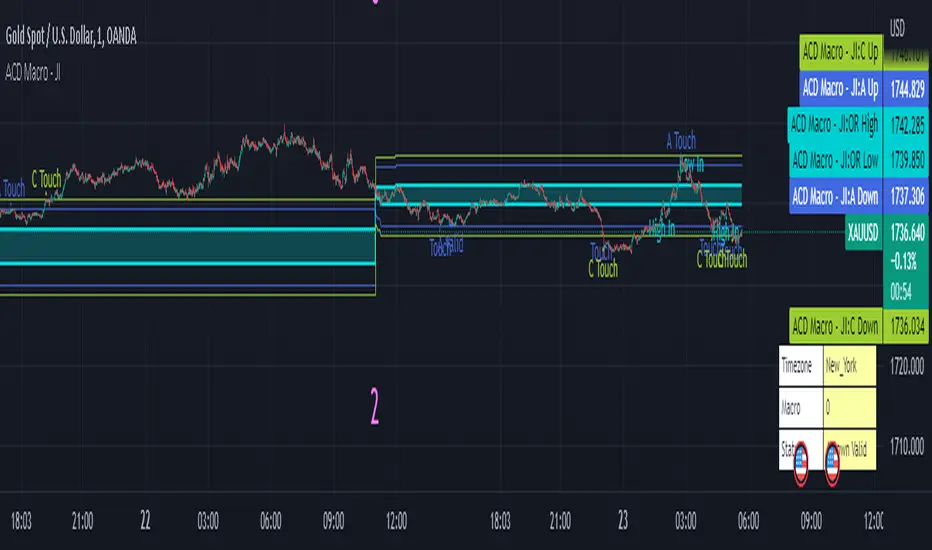Click the 1710.000 price scale label

click(907, 446)
